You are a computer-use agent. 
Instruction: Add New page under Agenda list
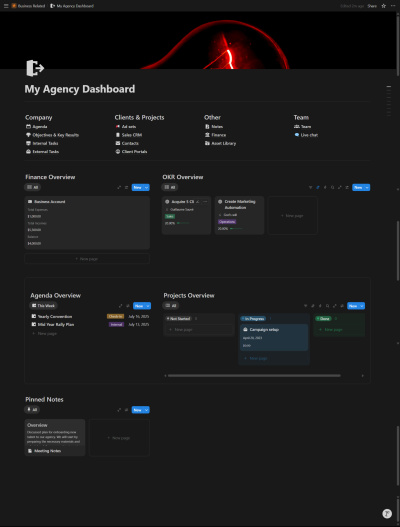(45, 334)
